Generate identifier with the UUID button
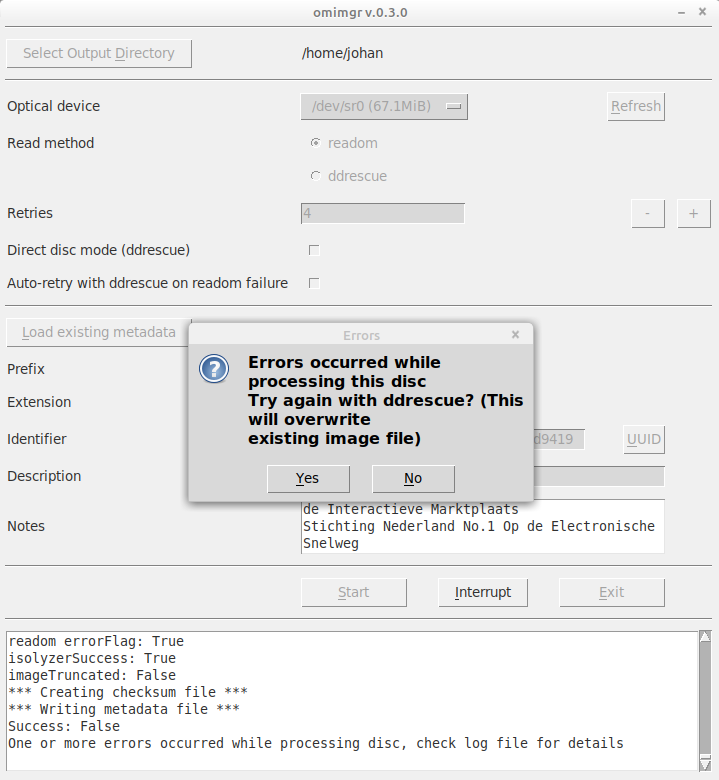 tap(643, 439)
